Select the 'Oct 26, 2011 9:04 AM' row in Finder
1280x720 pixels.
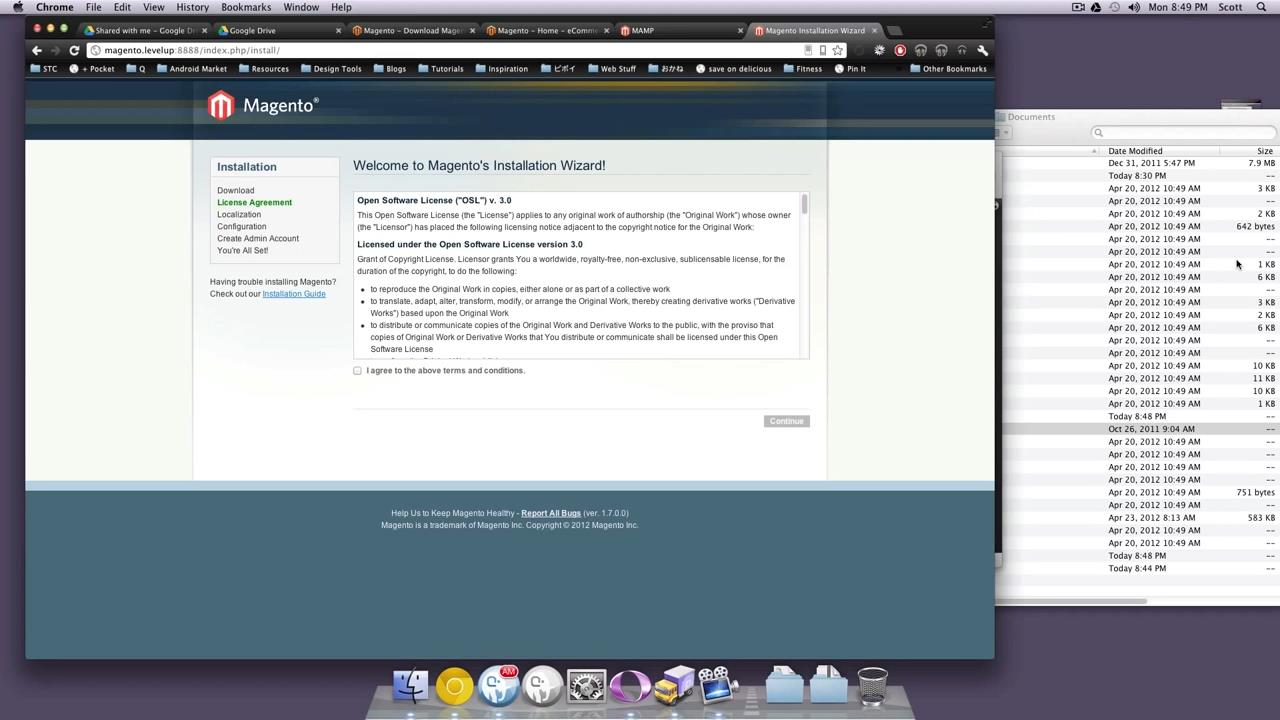[1139, 429]
